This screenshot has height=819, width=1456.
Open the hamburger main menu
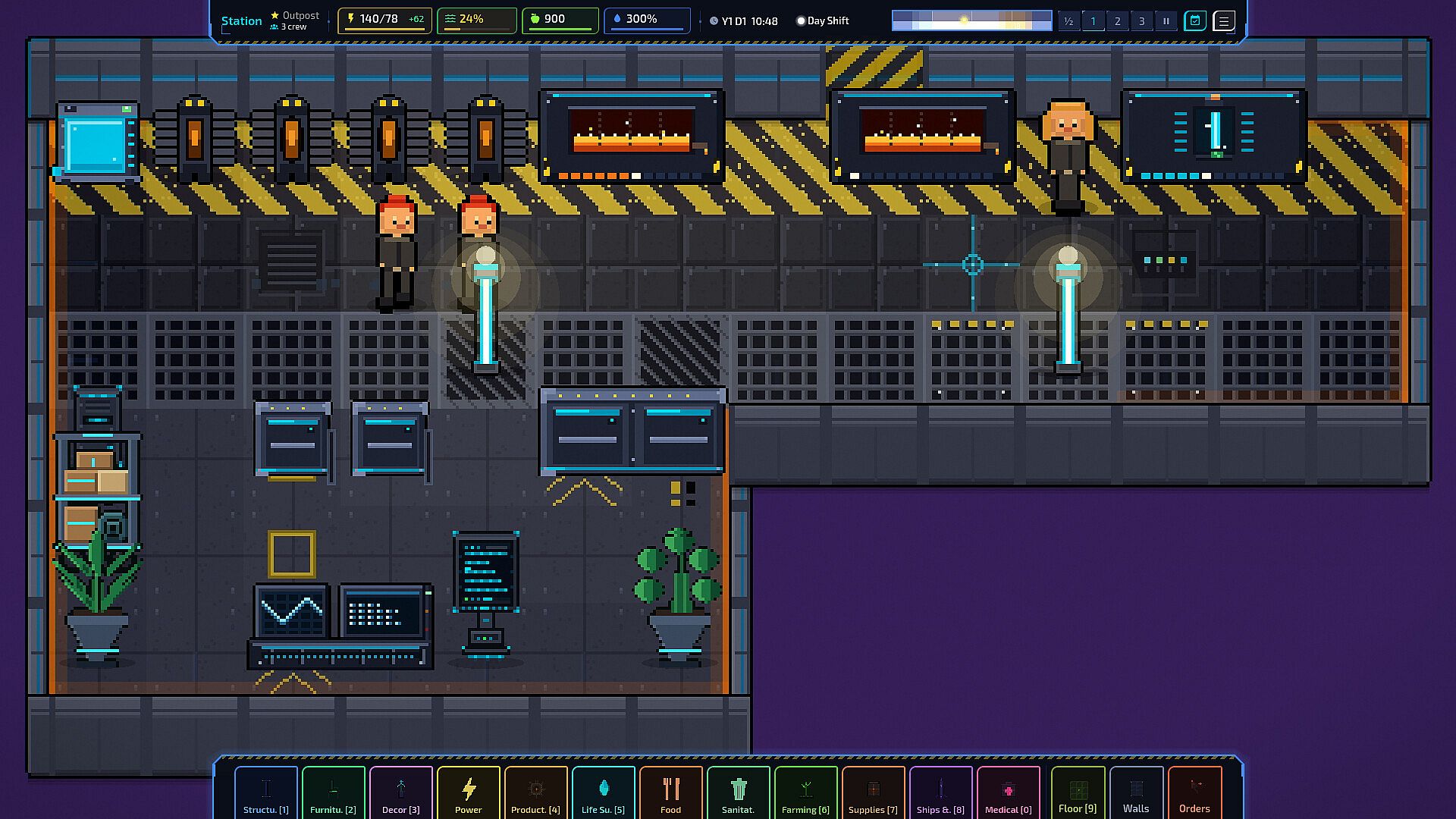pos(1224,20)
